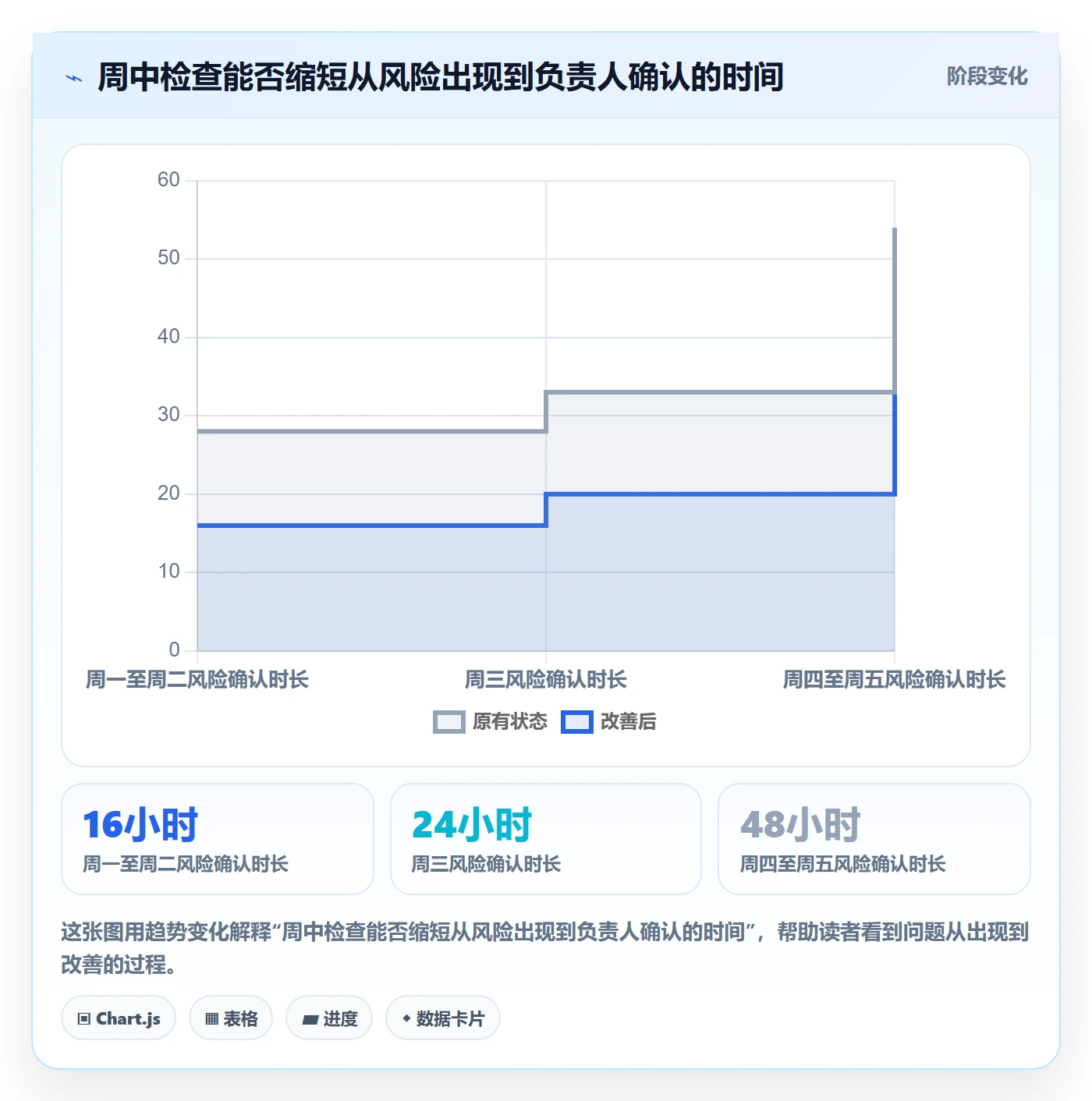Image resolution: width=1092 pixels, height=1101 pixels.
Task: Click the chart title 周中检查能否缩短 heading
Action: pos(441,77)
